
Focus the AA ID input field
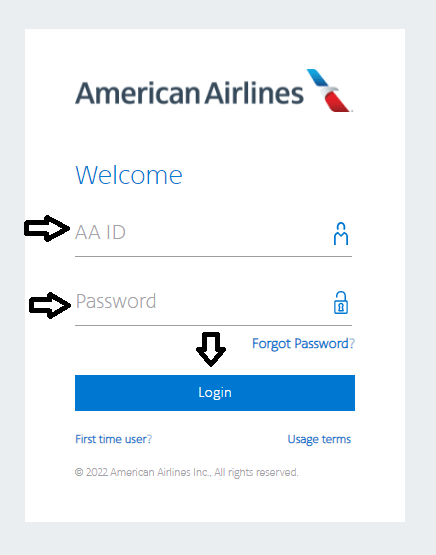pos(213,233)
